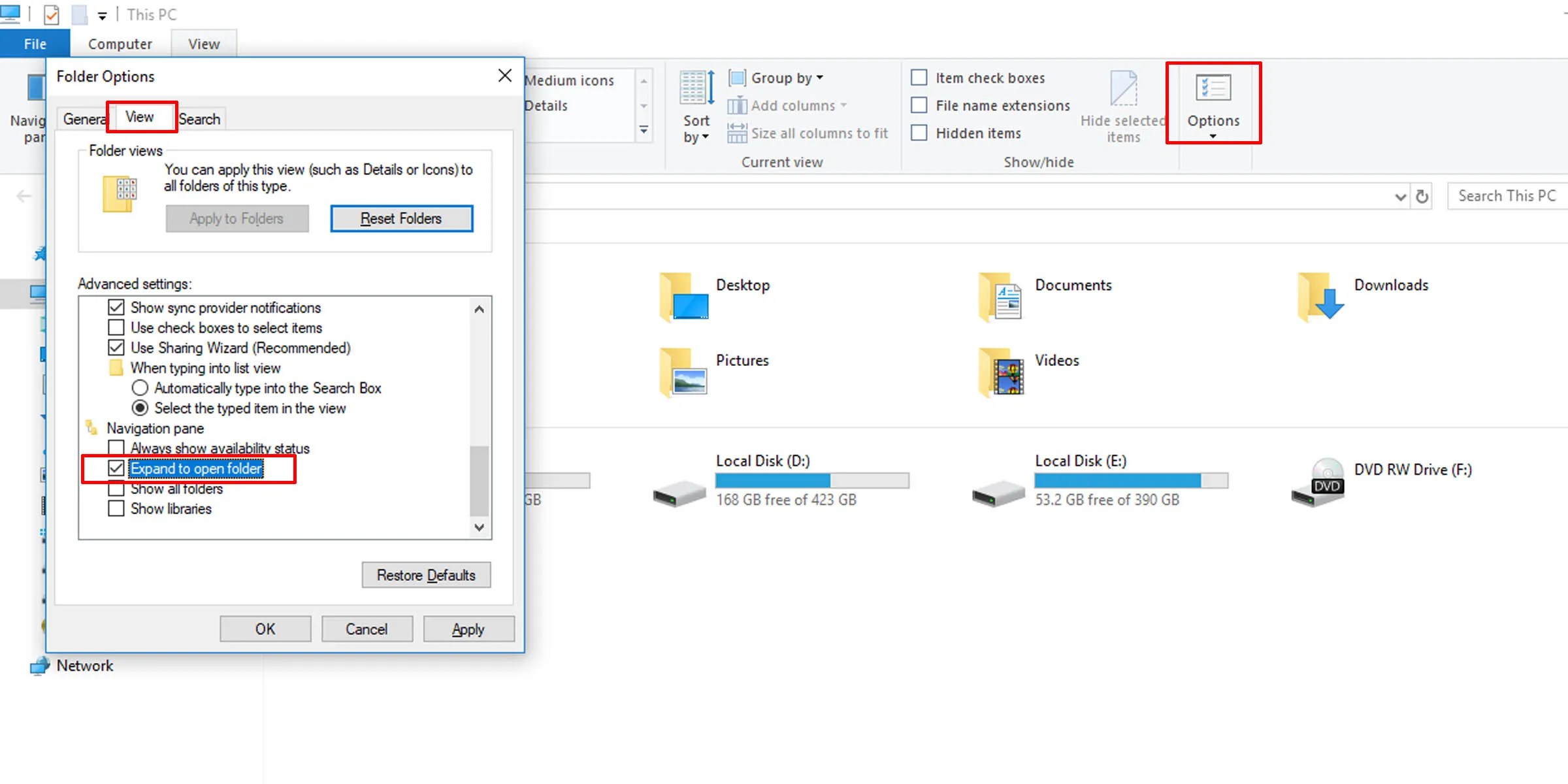The image size is (1568, 784).
Task: Switch to the Search tab in Folder Options
Action: point(200,118)
